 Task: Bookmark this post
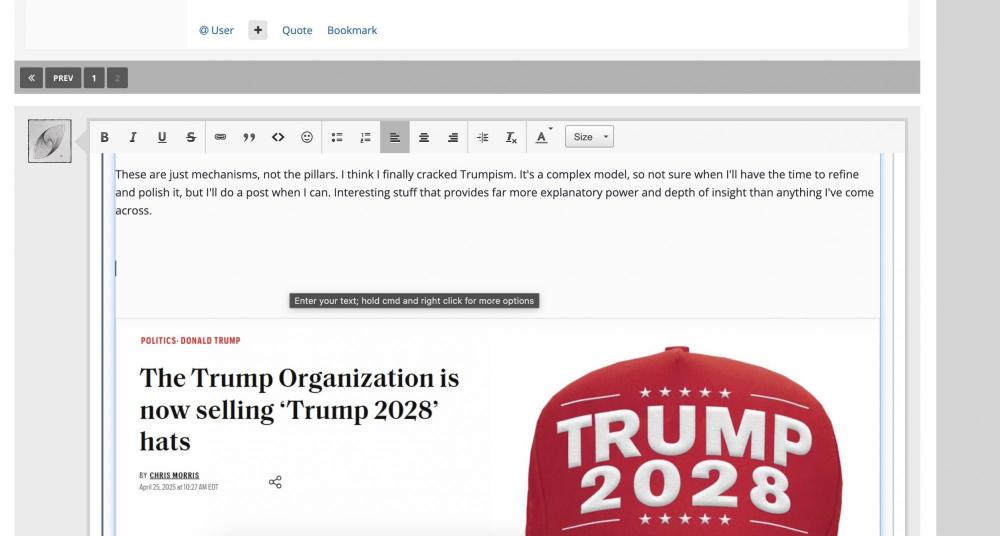pyautogui.click(x=352, y=30)
